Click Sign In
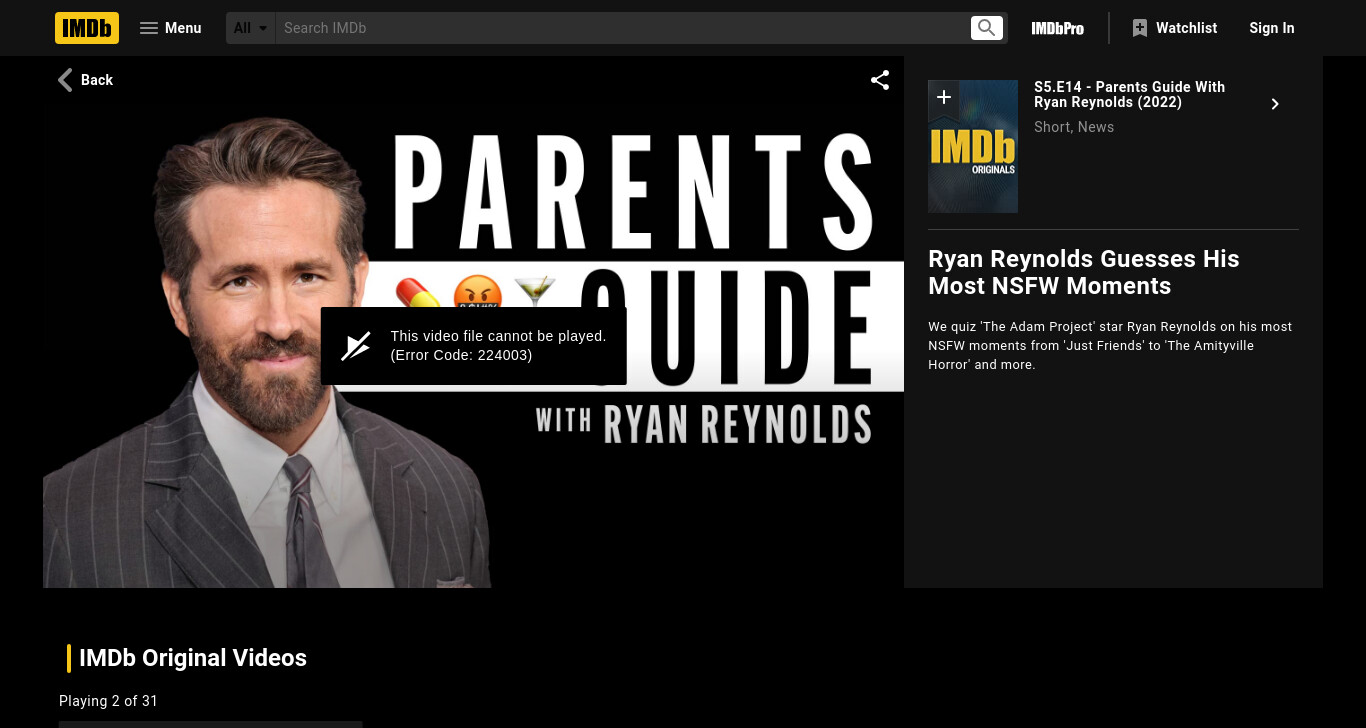Image resolution: width=1366 pixels, height=728 pixels. pyautogui.click(x=1272, y=28)
